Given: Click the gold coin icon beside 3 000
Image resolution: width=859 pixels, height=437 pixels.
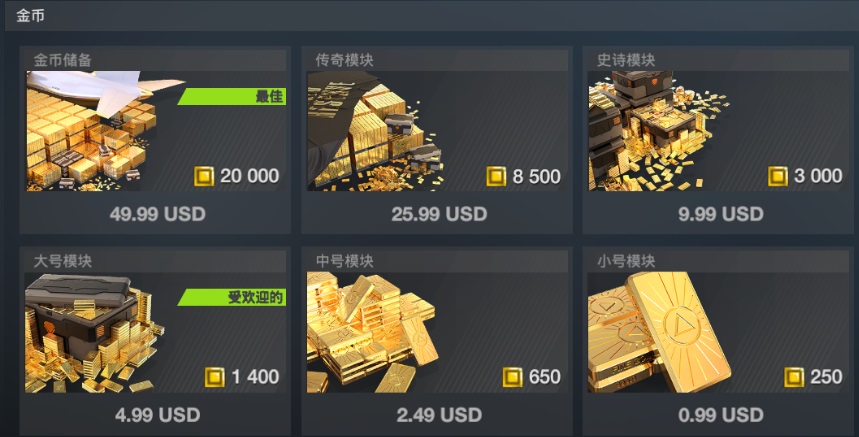Looking at the screenshot, I should (778, 176).
